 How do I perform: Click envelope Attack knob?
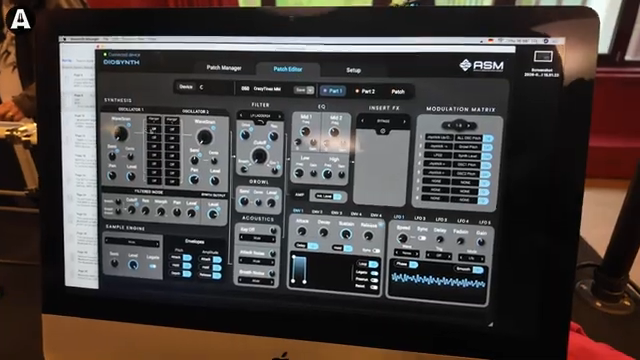pos(302,231)
